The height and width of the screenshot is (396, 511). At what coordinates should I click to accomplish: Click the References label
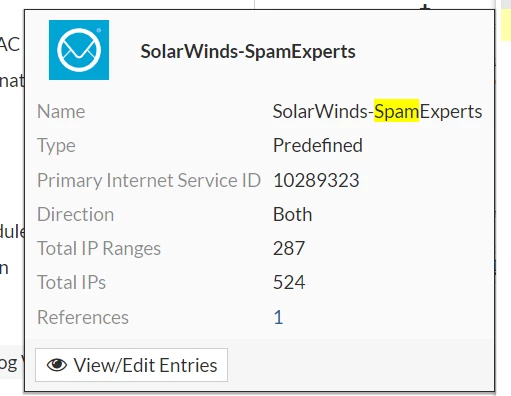click(83, 317)
